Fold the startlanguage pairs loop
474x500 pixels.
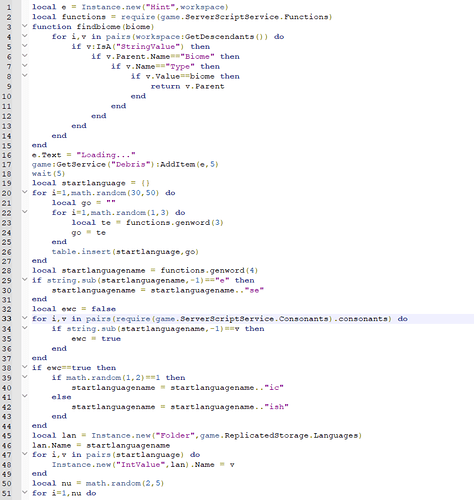click(25, 454)
